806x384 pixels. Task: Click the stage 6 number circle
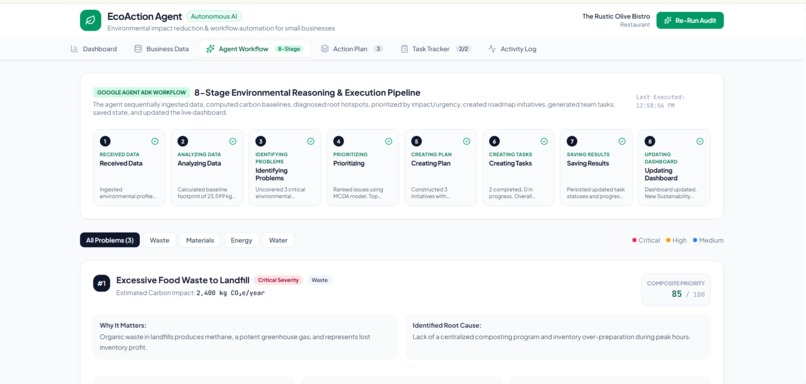coord(494,141)
